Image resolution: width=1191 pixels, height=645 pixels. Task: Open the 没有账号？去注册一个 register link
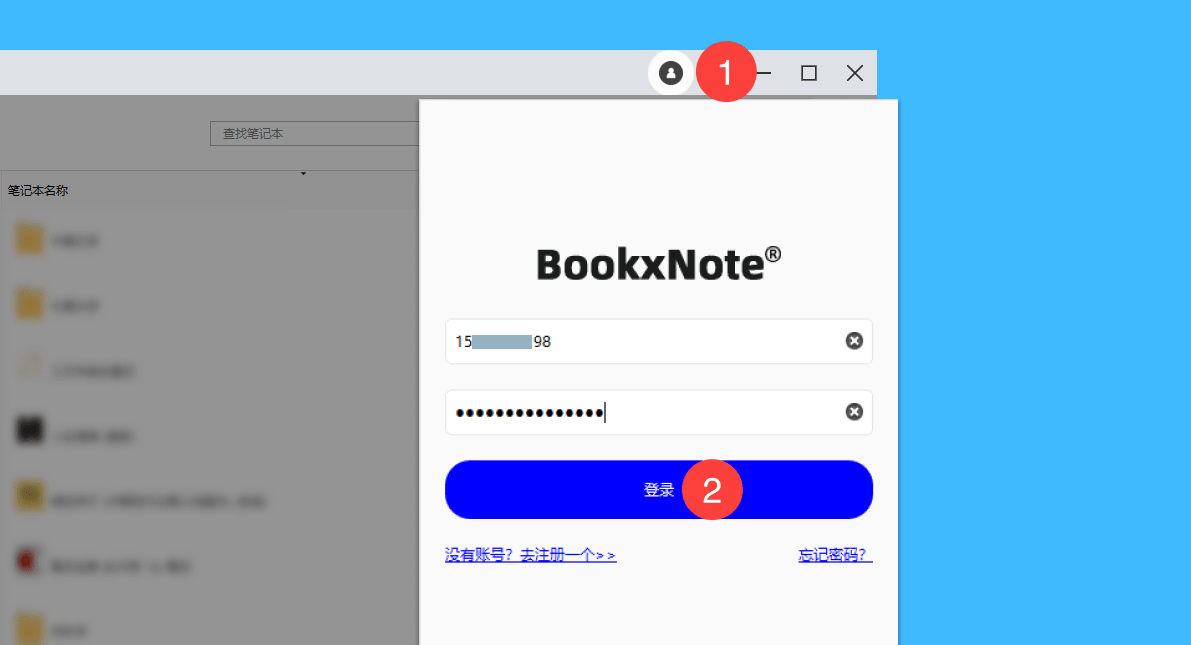(530, 555)
